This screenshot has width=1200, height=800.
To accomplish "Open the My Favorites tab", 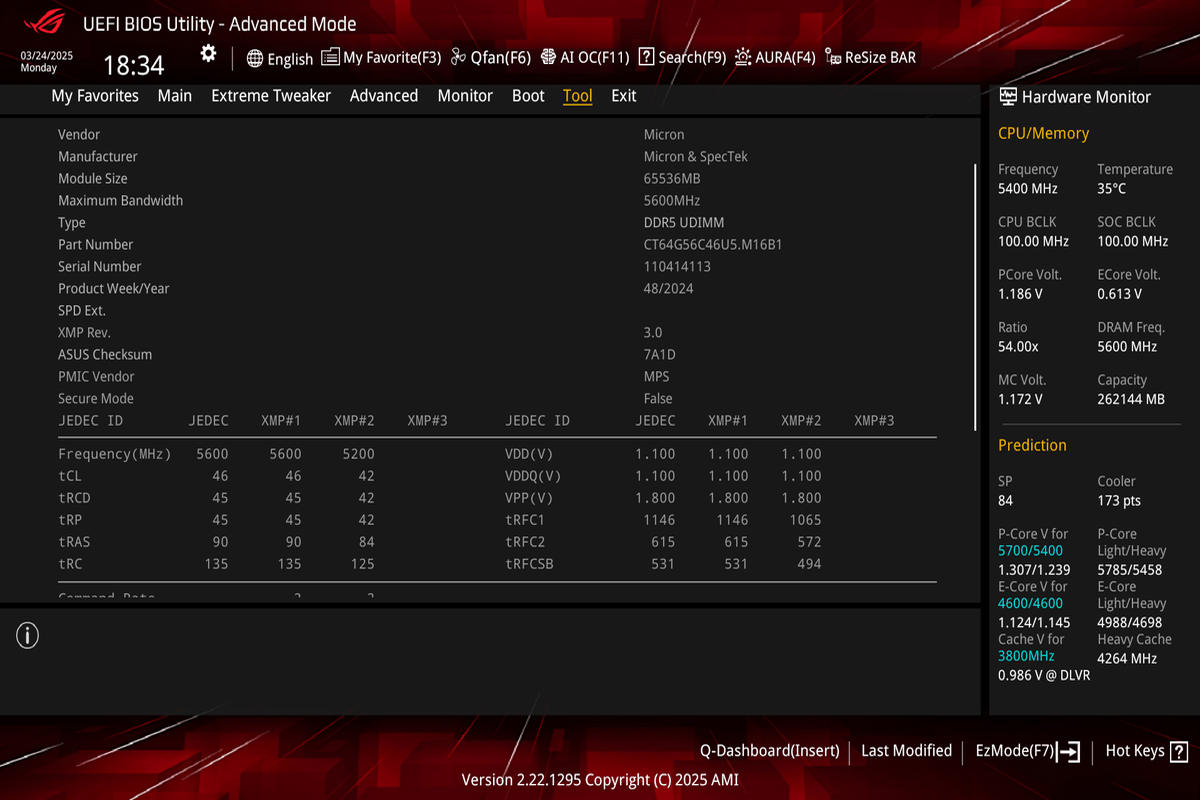I will tap(95, 96).
